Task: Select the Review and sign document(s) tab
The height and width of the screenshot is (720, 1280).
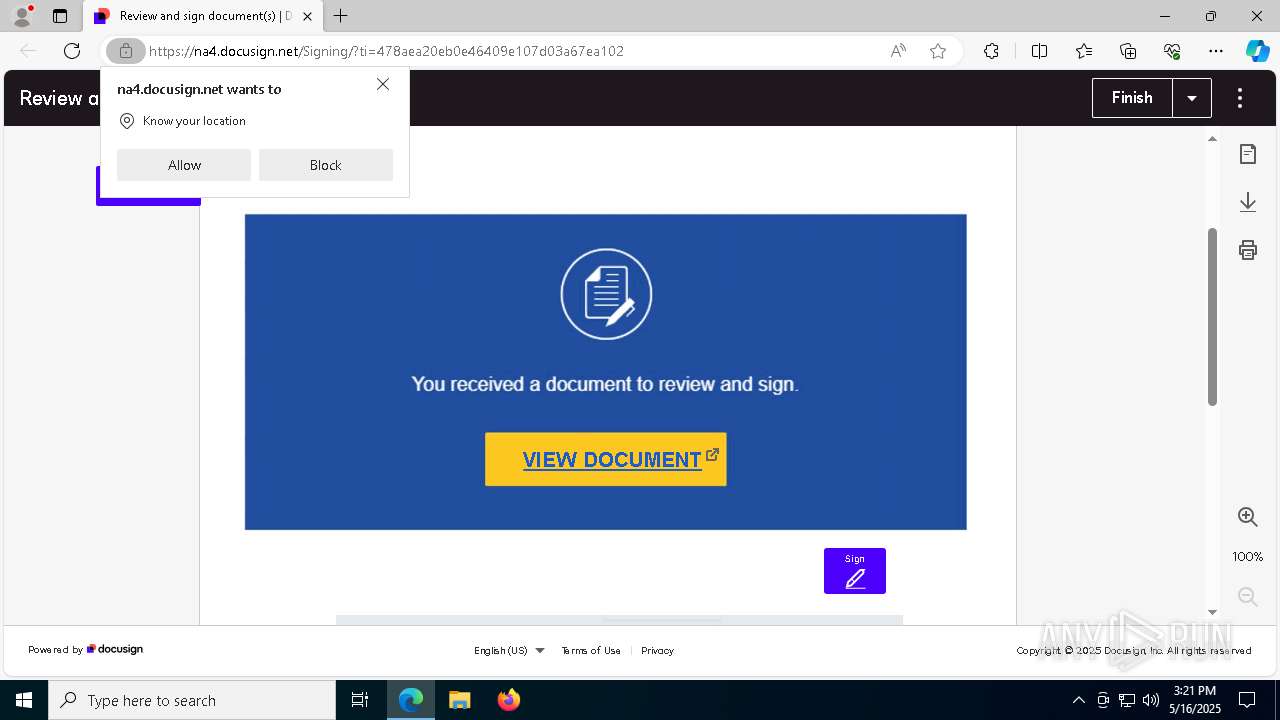Action: pos(203,16)
